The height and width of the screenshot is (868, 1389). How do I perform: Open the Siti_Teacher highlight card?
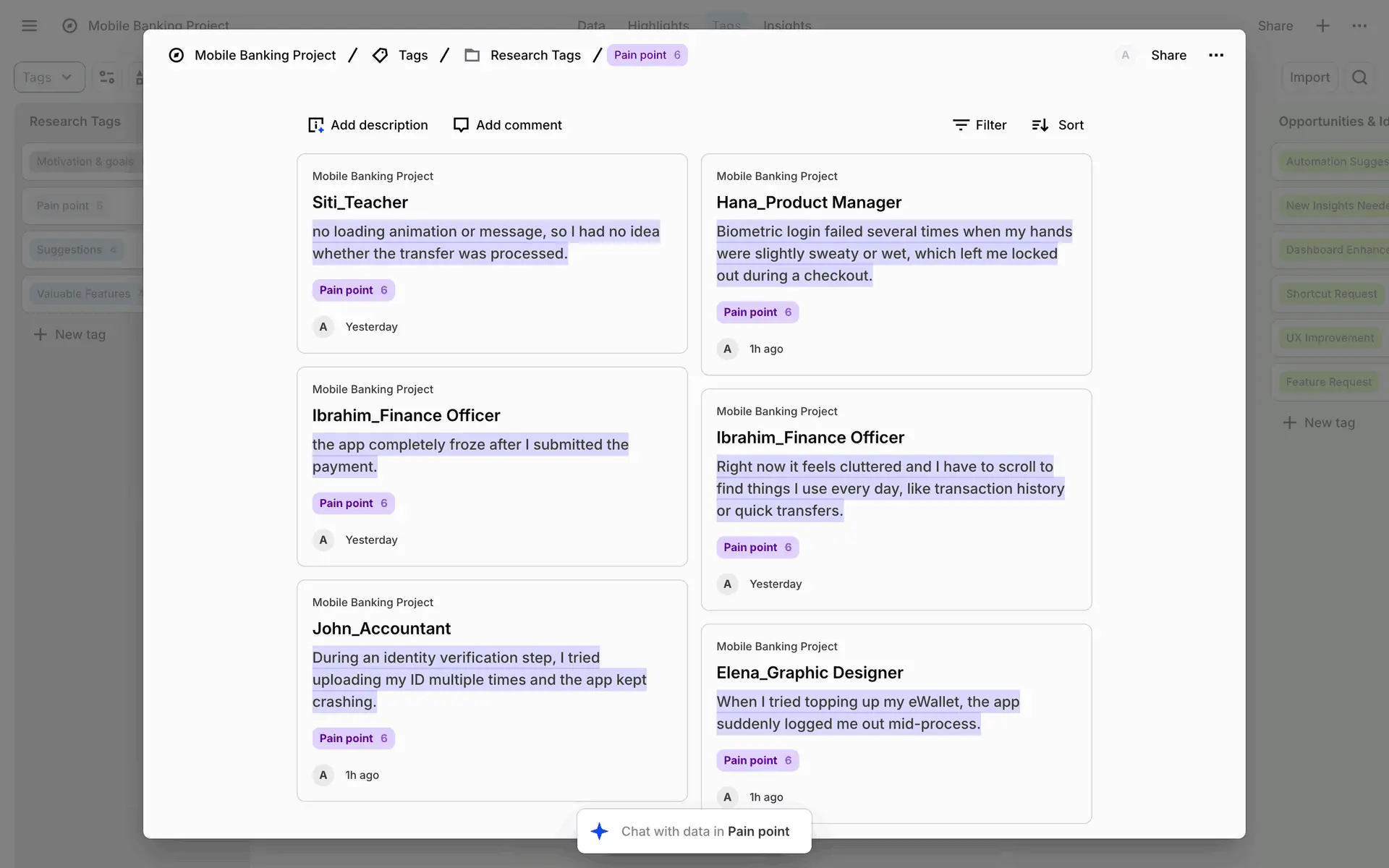click(360, 203)
